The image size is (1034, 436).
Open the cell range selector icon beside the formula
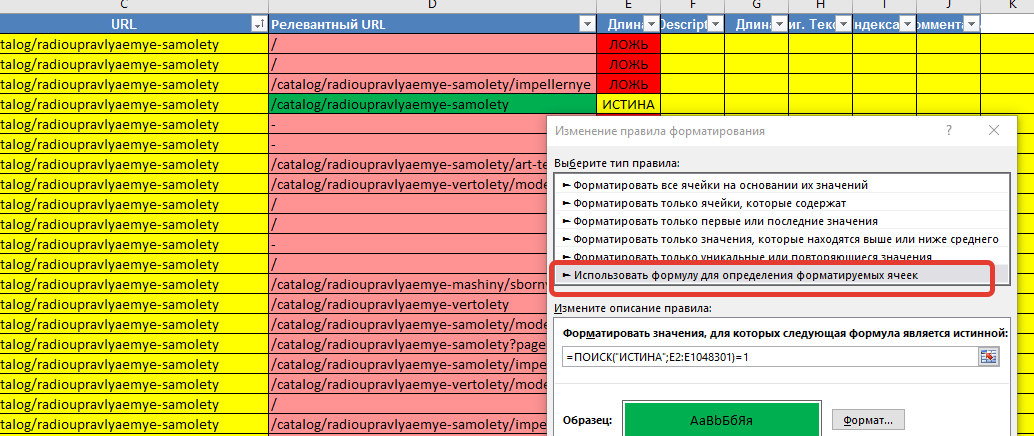point(989,357)
